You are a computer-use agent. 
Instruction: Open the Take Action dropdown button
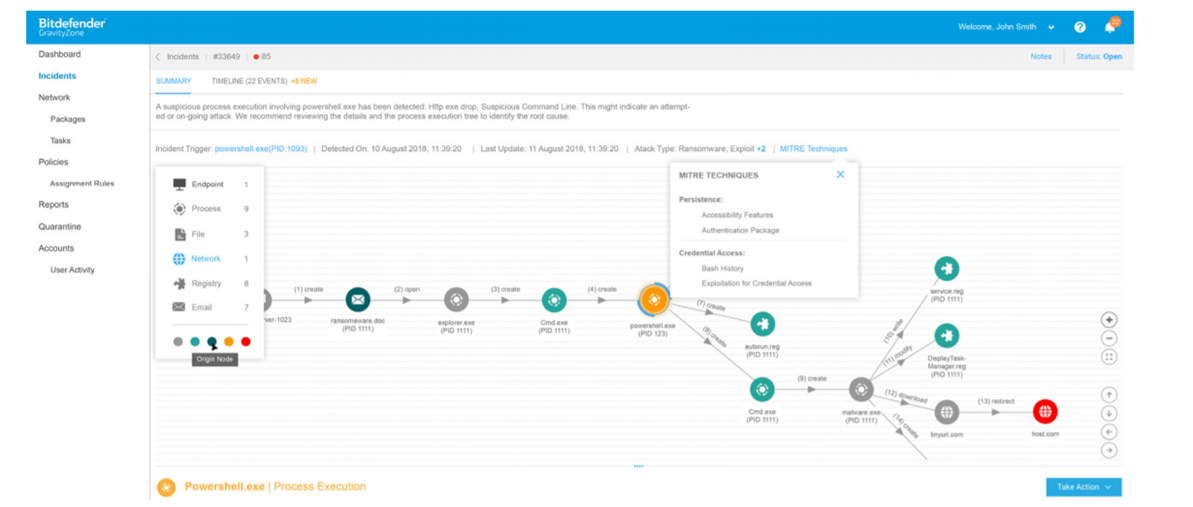(1083, 487)
